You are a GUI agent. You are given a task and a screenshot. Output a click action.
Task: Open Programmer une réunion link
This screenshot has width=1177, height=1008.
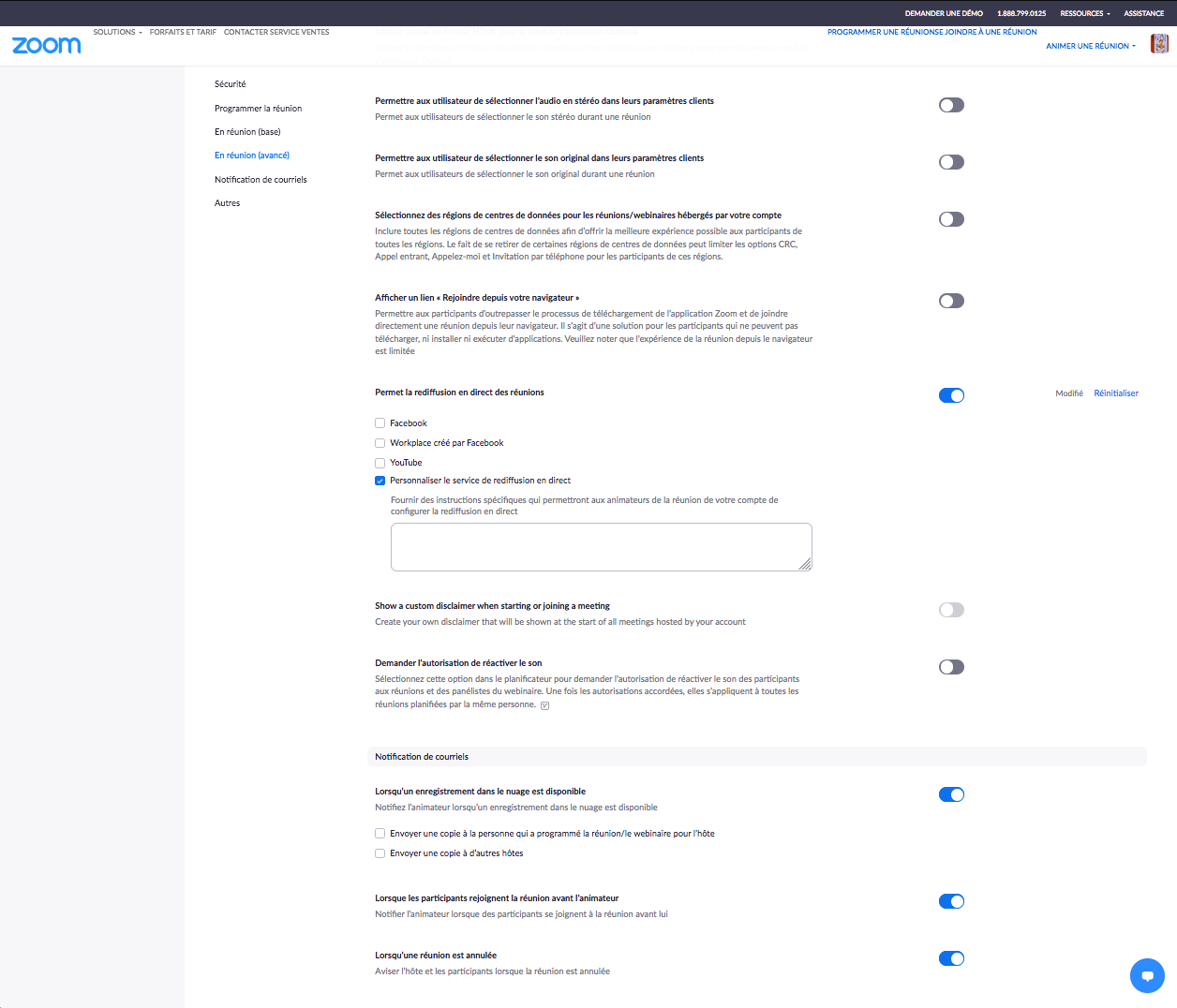(x=872, y=32)
